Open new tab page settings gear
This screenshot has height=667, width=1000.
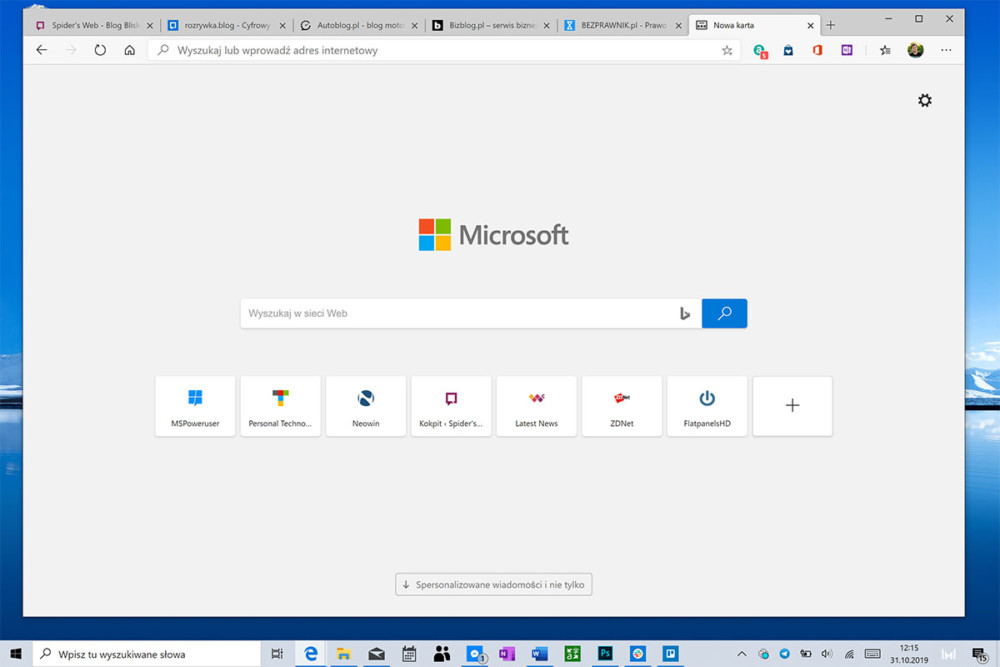925,100
